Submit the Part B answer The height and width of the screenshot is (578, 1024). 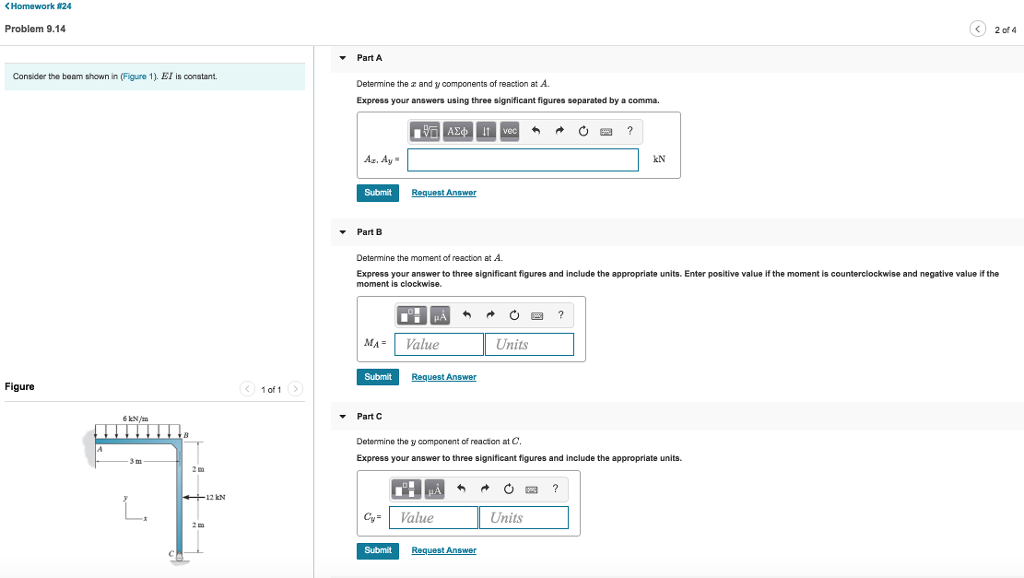pyautogui.click(x=377, y=377)
